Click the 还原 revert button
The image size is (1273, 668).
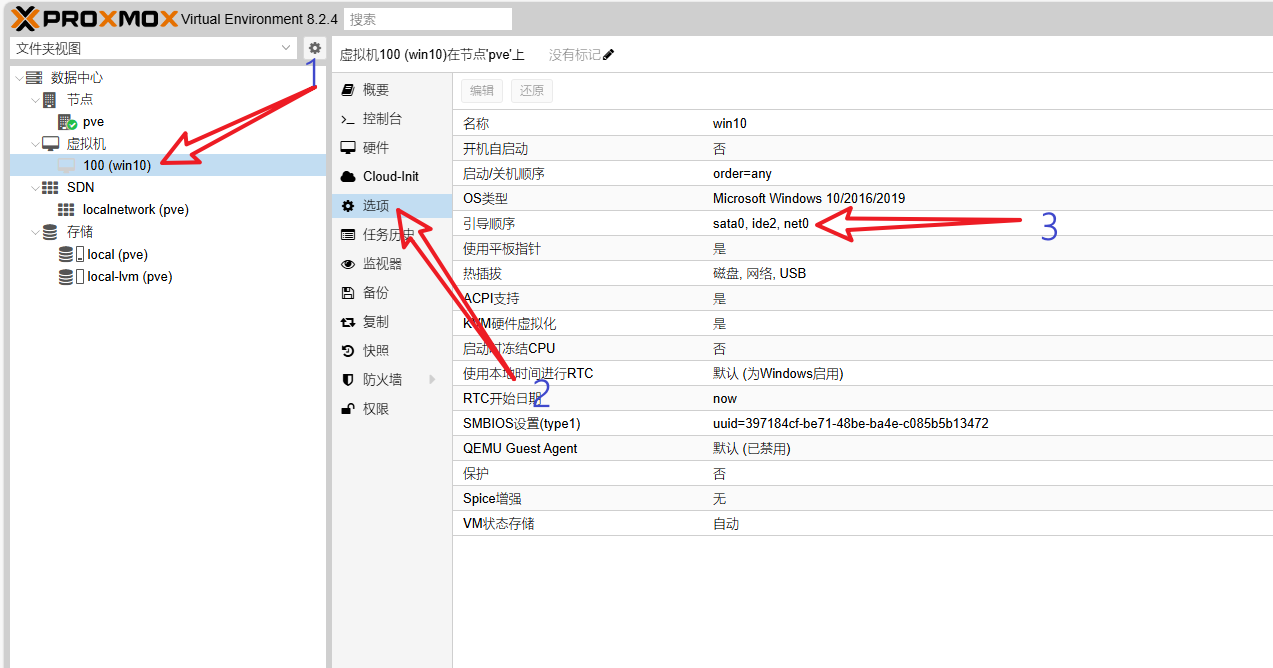532,91
